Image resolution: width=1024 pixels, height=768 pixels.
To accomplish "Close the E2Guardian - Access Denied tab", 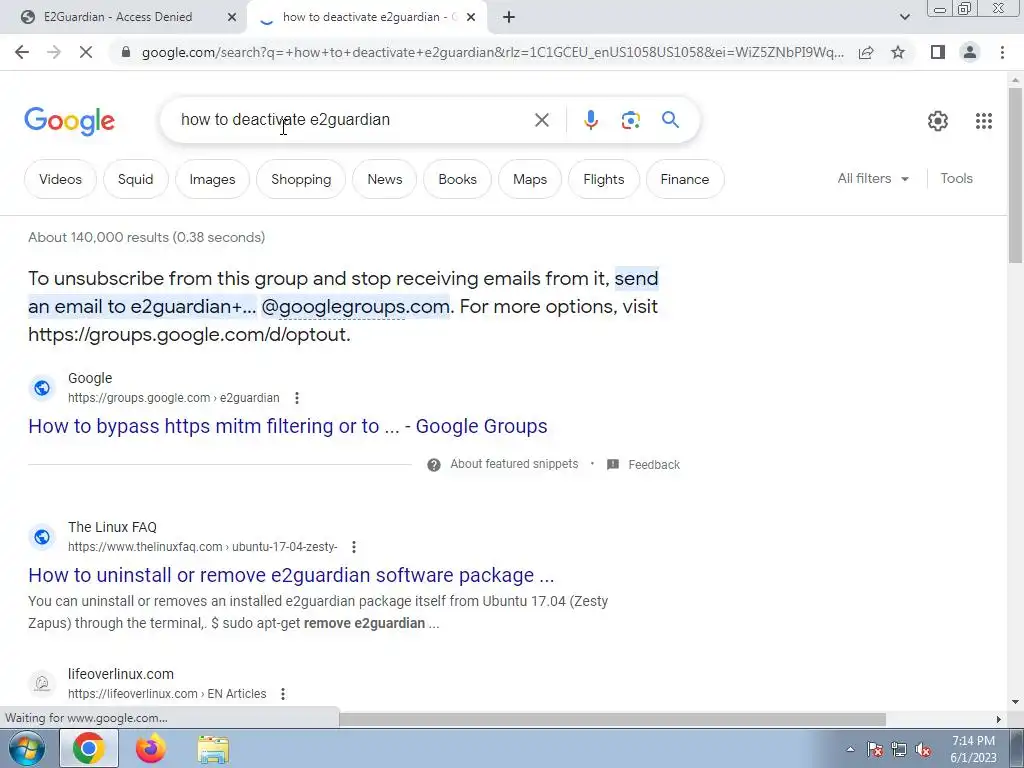I will (x=232, y=18).
